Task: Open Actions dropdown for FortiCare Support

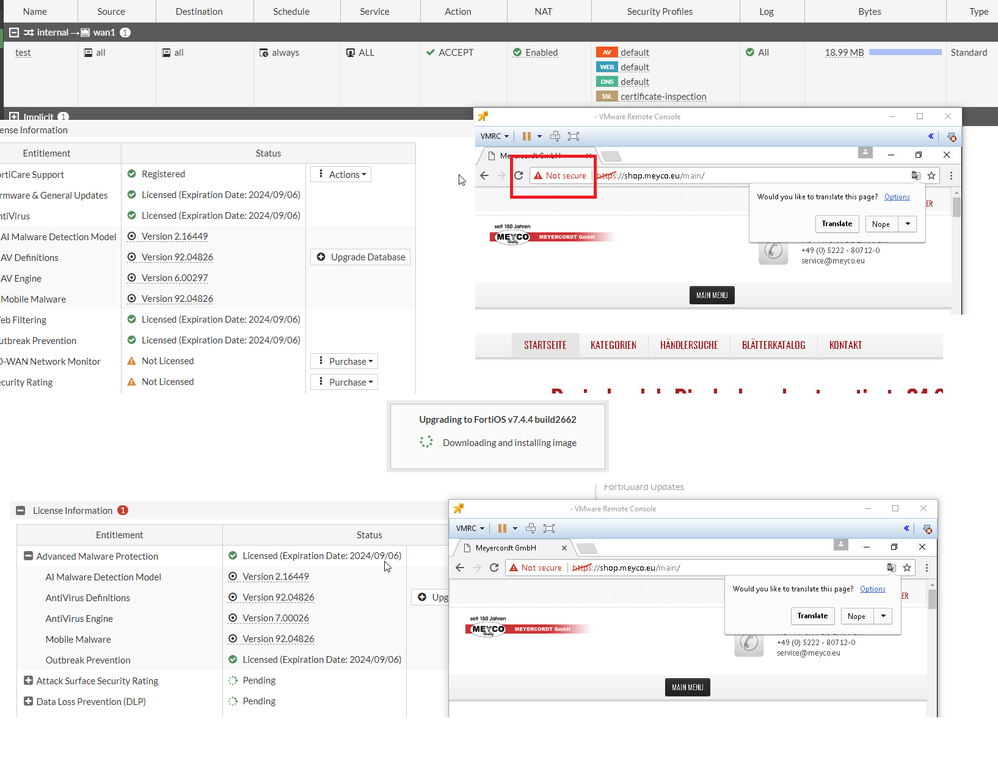Action: [x=341, y=174]
